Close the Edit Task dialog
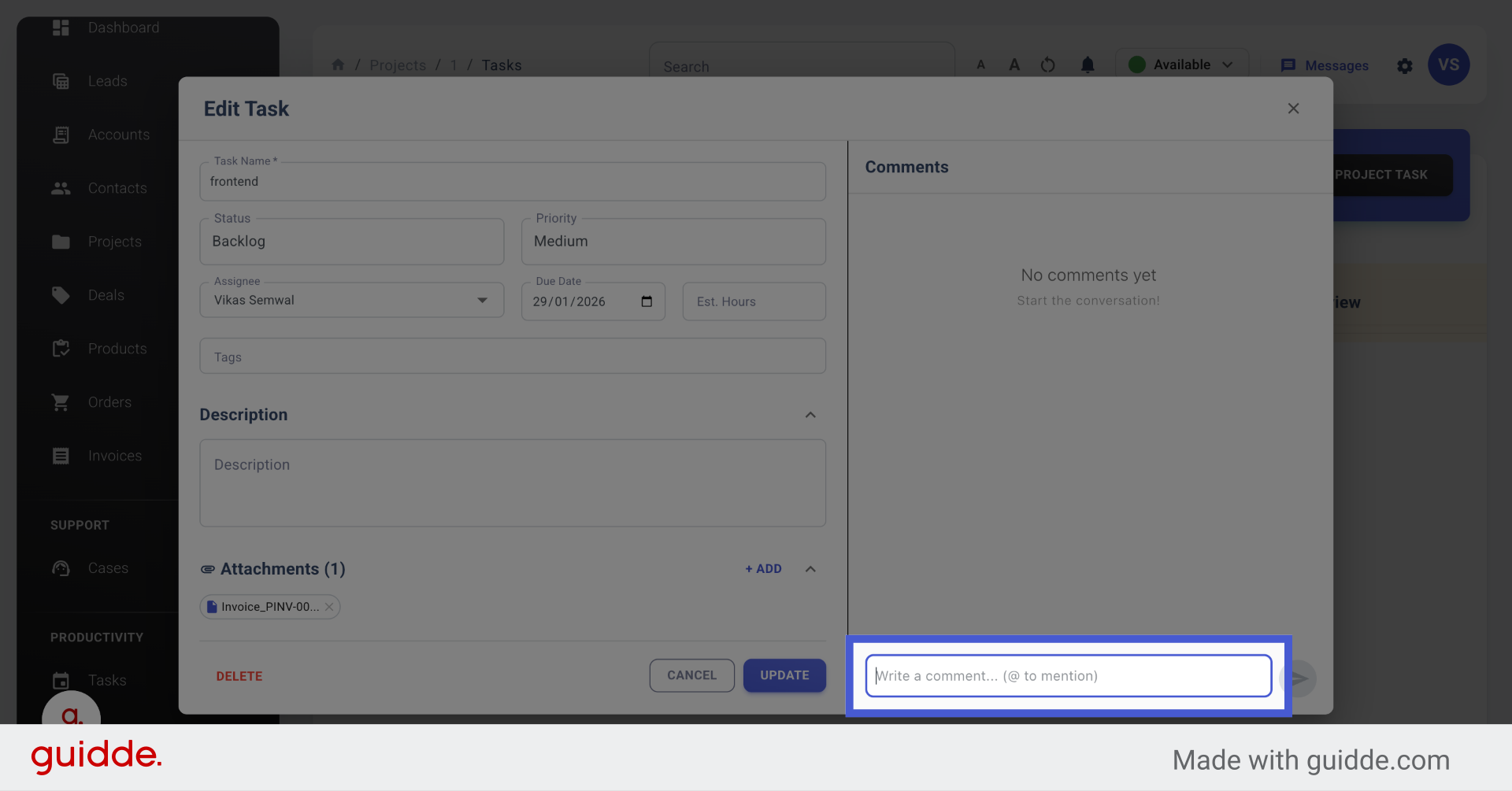 point(1293,109)
